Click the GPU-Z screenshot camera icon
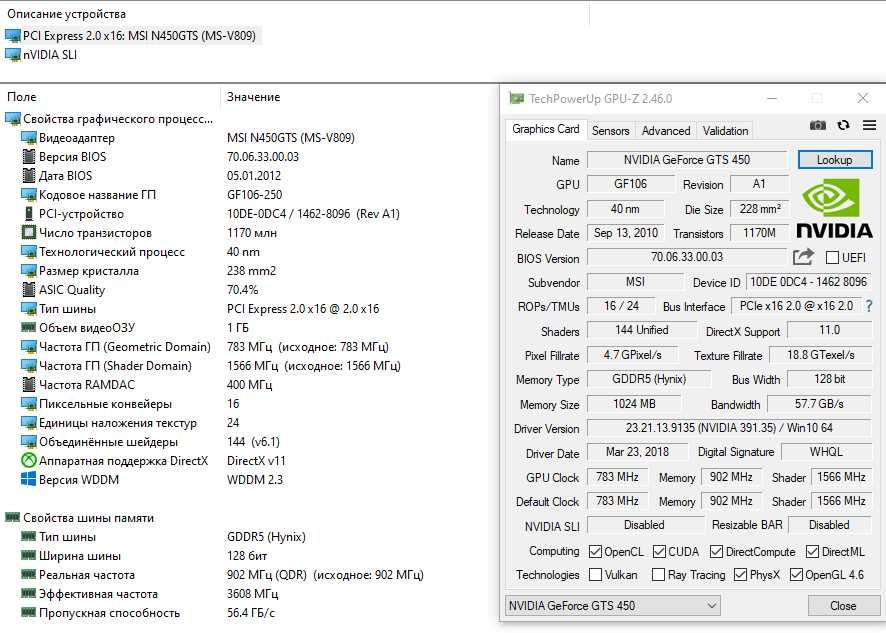Screen dimensions: 886x633 click(x=818, y=125)
